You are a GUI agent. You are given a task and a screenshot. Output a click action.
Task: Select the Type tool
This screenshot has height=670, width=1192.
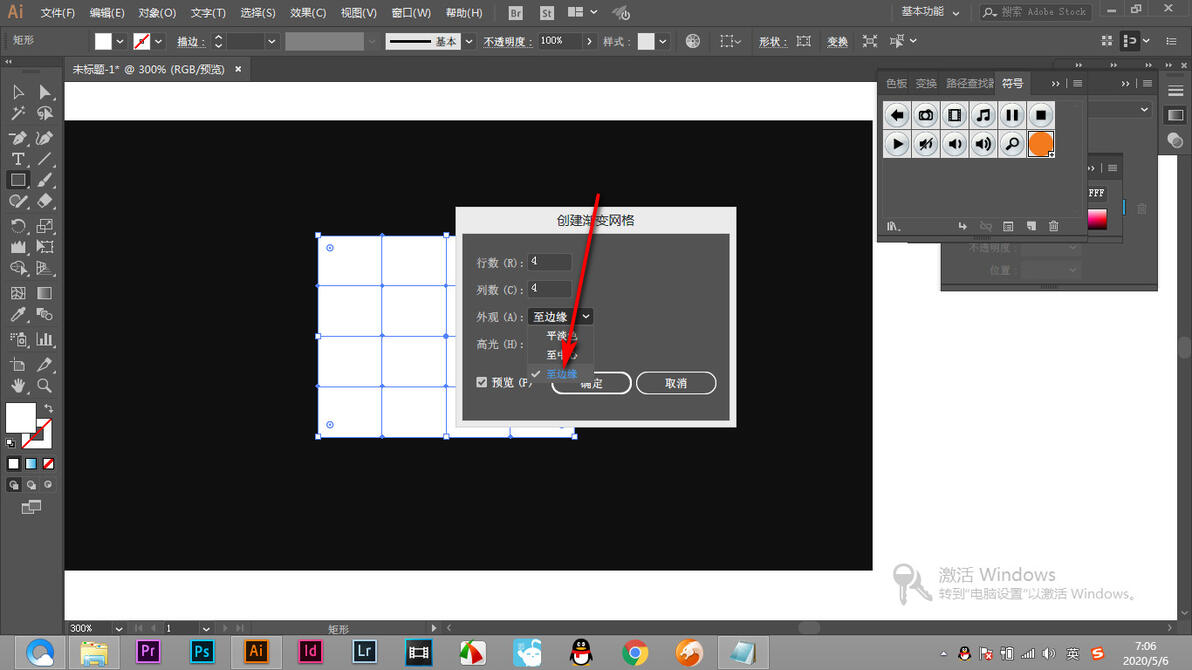click(17, 160)
